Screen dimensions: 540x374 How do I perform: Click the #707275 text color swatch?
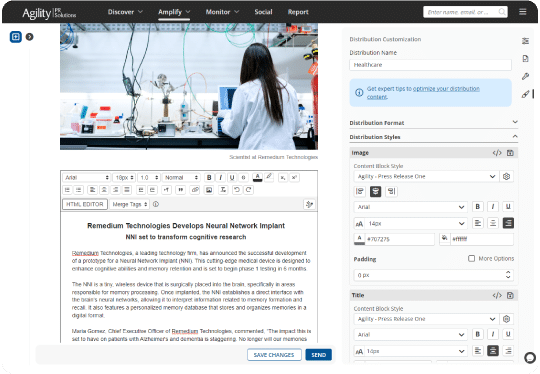point(359,239)
